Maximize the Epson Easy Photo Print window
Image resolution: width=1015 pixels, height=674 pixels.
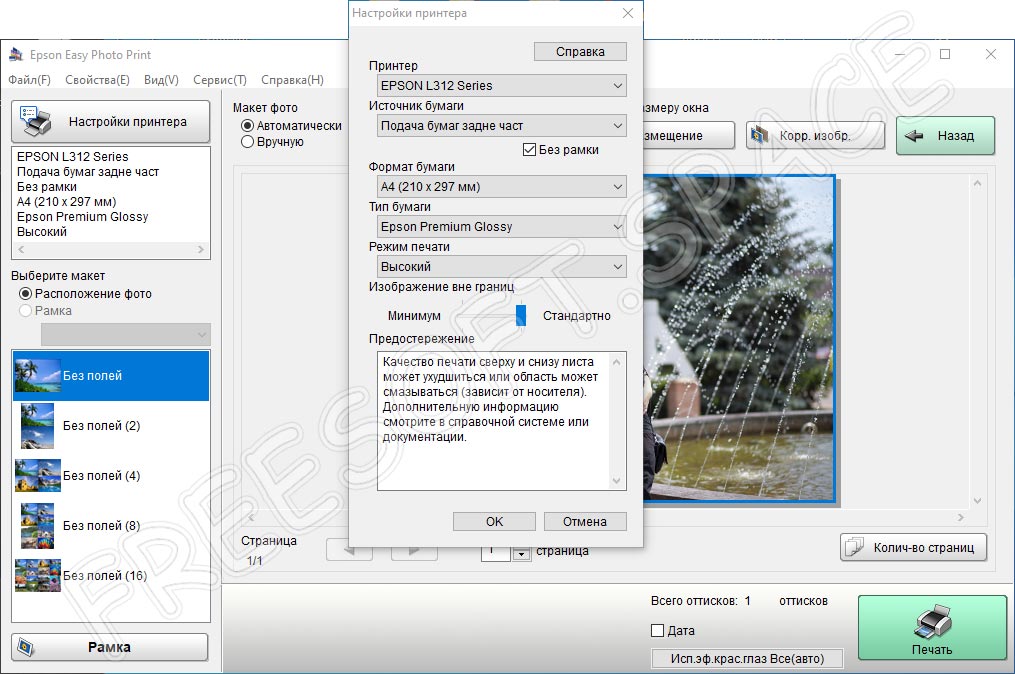click(x=945, y=54)
